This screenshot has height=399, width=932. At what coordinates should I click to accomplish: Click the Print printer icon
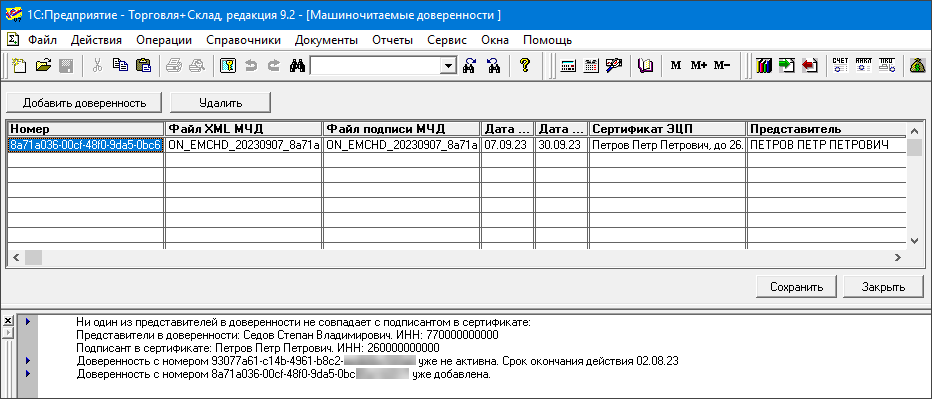(174, 65)
